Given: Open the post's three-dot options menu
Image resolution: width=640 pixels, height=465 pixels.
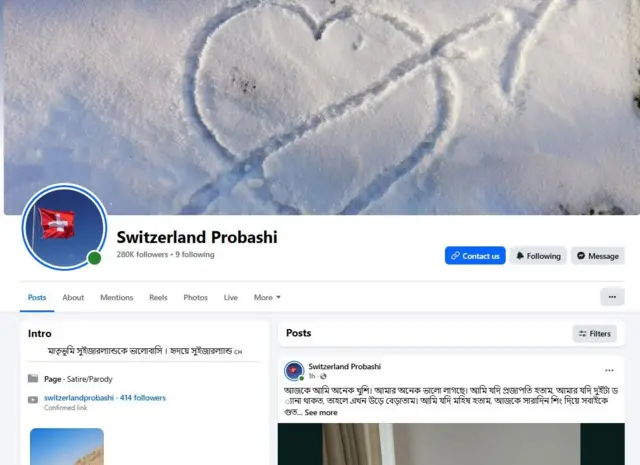Looking at the screenshot, I should coord(609,370).
